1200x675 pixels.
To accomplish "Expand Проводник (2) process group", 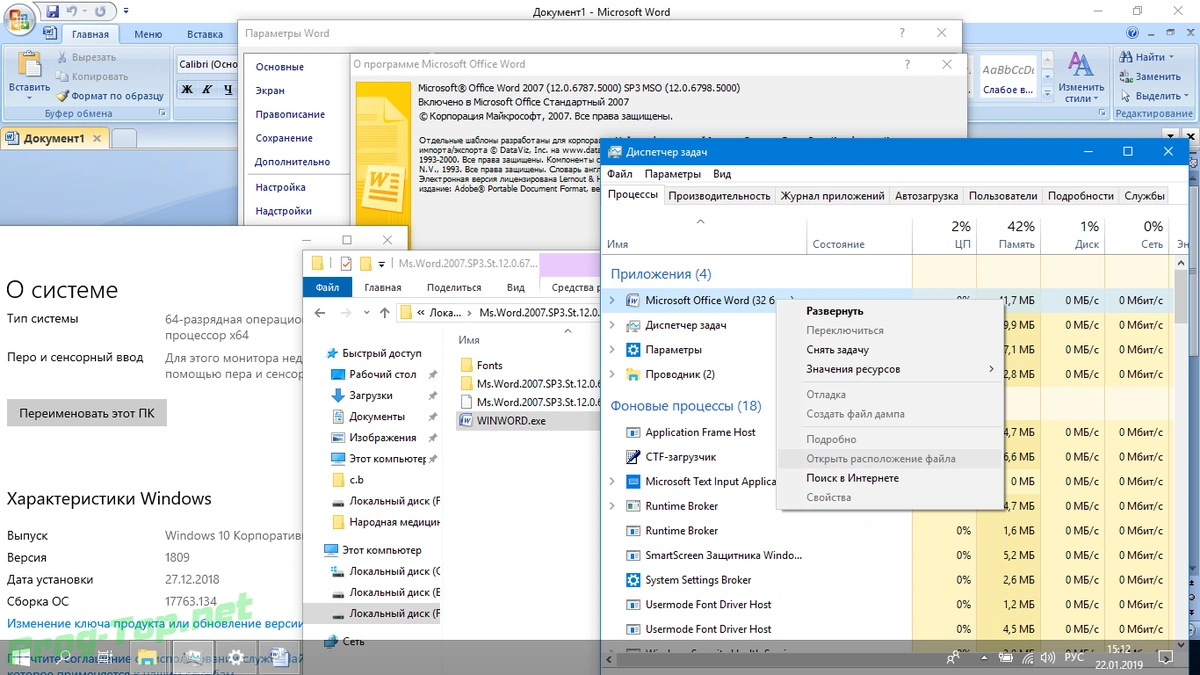I will point(612,375).
